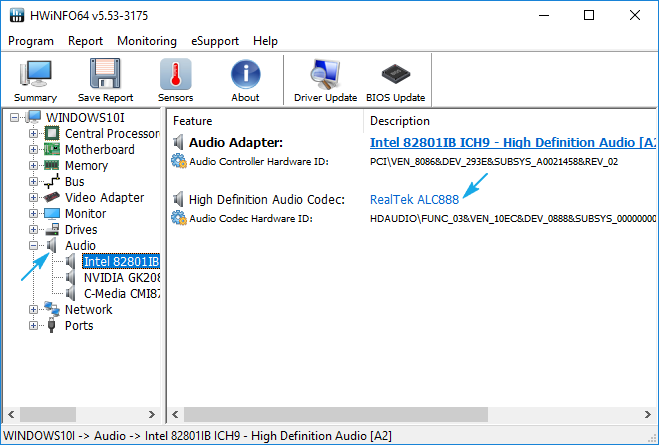Open the Program menu
This screenshot has height=445, width=659.
tap(31, 41)
